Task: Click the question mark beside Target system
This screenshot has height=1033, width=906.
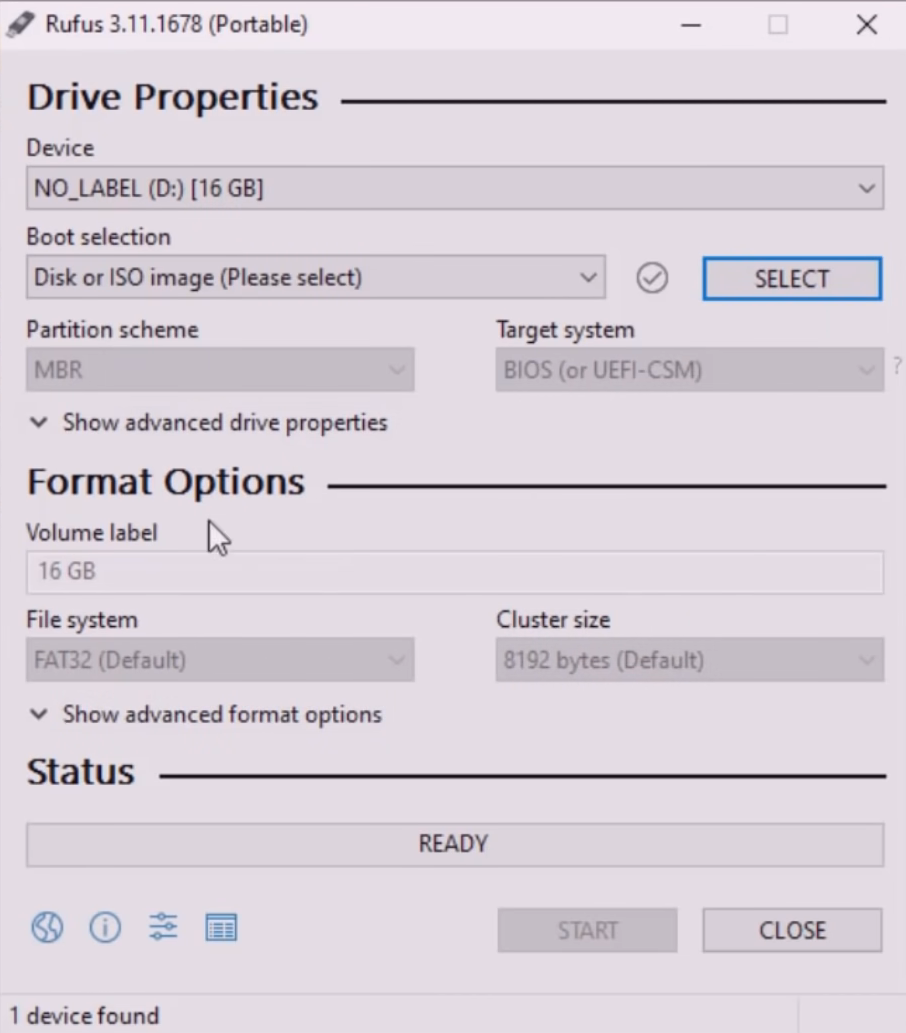Action: [x=896, y=365]
